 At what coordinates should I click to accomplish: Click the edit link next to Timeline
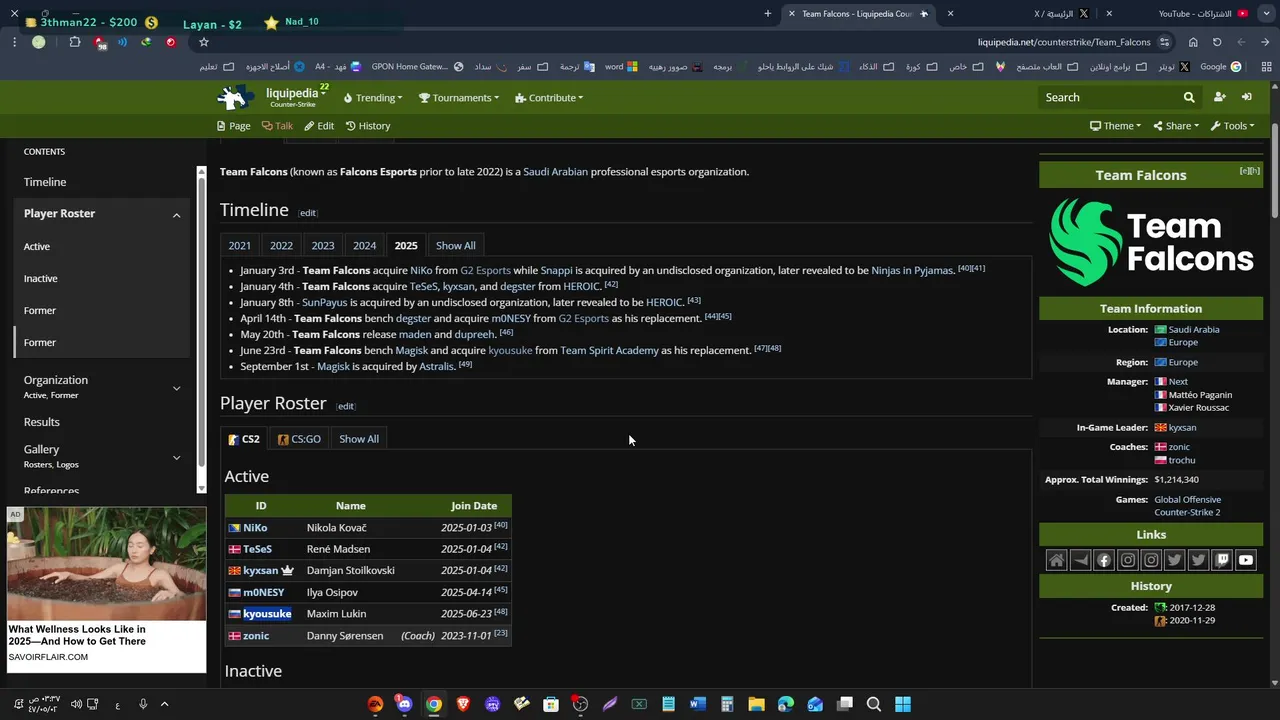point(307,213)
